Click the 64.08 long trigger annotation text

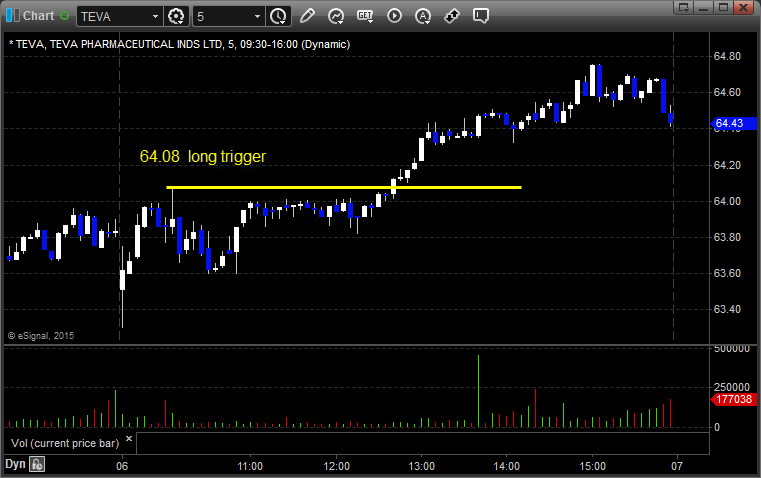[x=203, y=156]
